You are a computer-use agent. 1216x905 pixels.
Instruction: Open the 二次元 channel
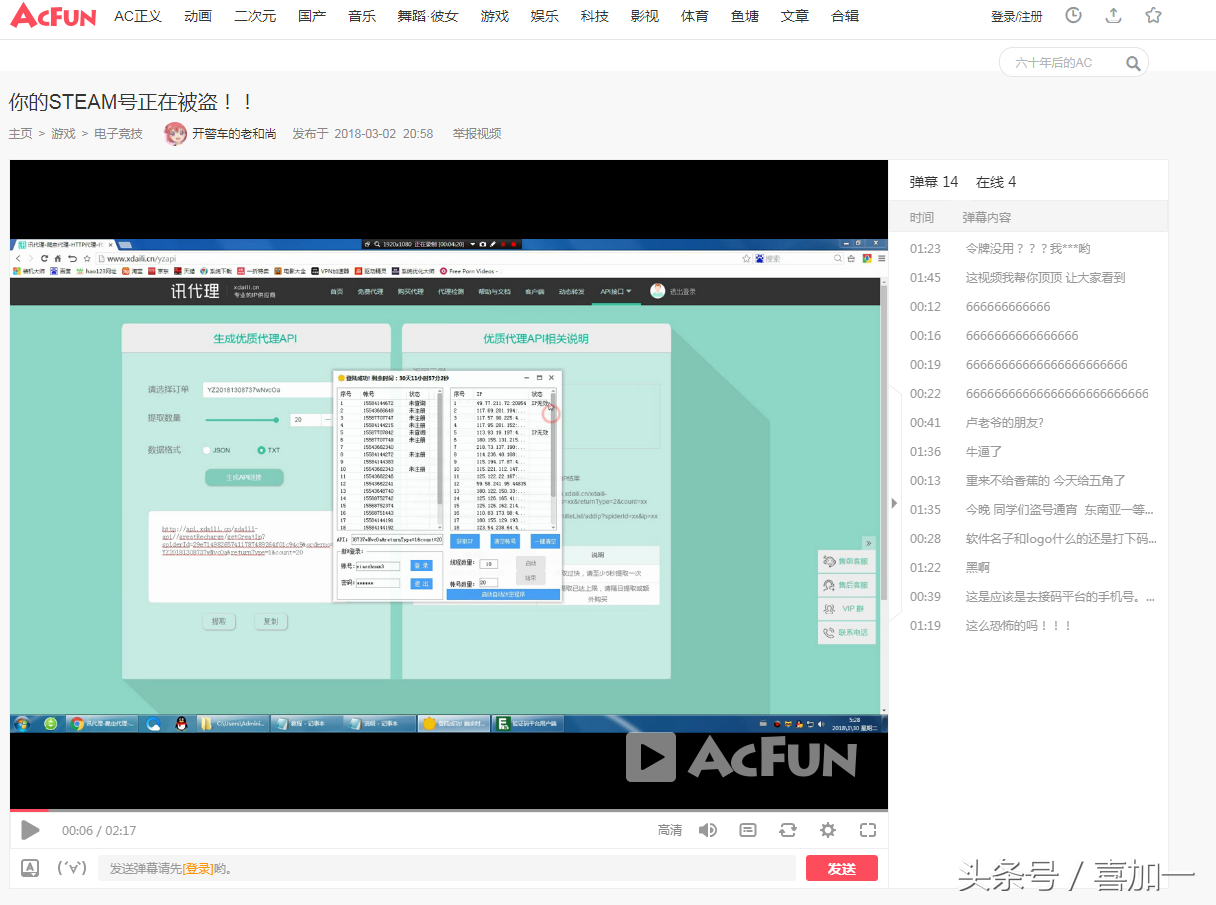pos(255,16)
